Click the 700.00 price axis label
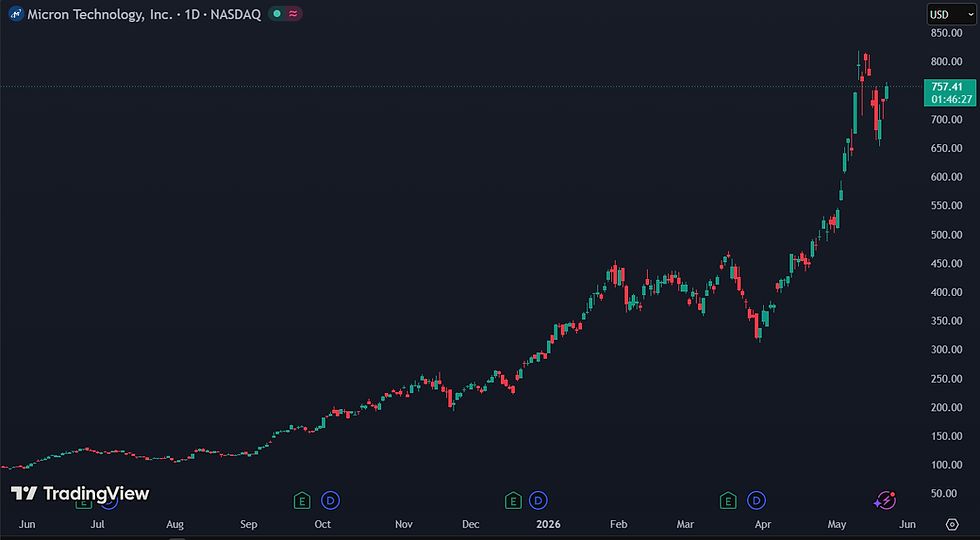 point(946,119)
